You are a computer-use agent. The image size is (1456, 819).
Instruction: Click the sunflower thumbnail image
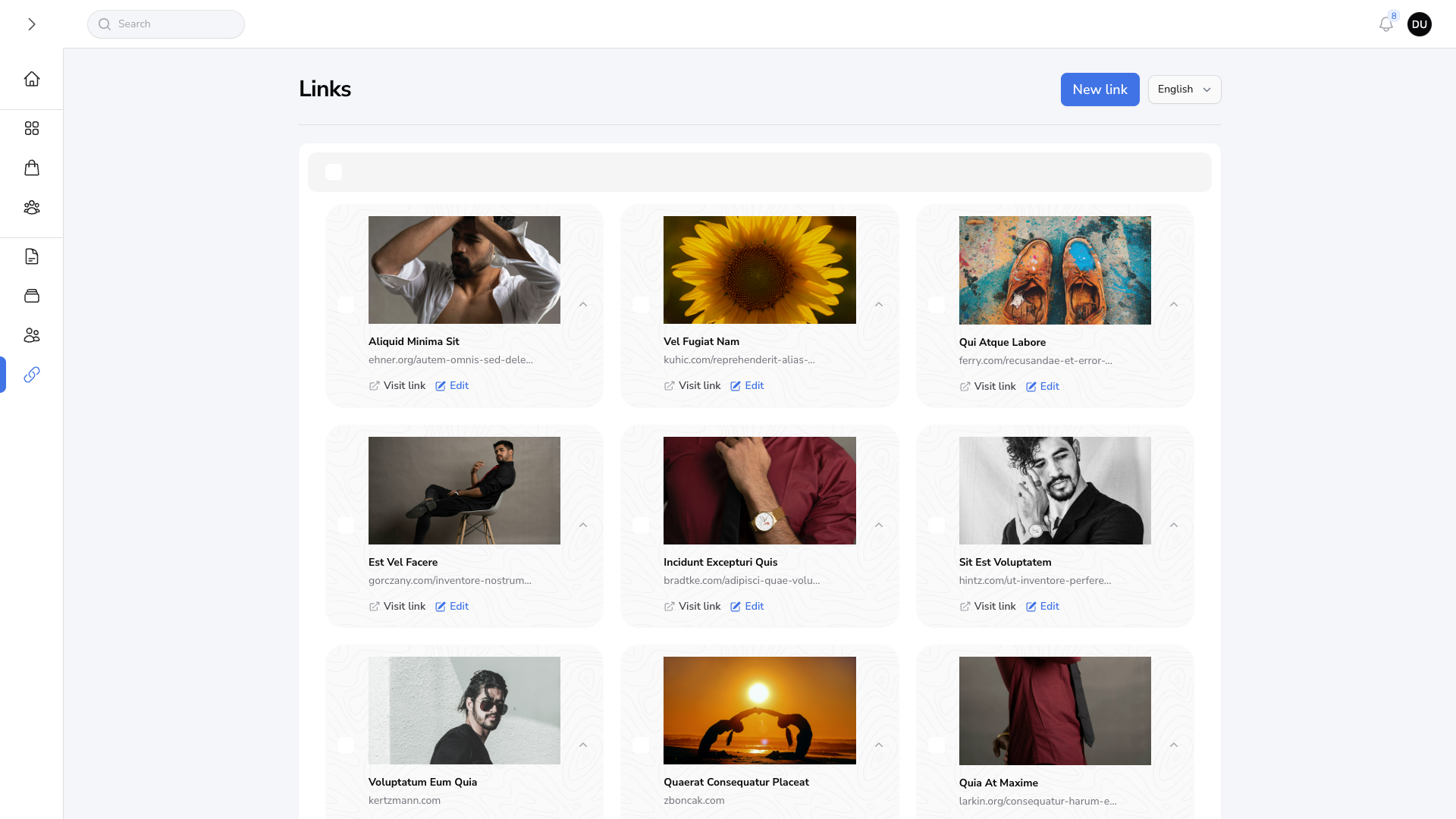click(759, 270)
